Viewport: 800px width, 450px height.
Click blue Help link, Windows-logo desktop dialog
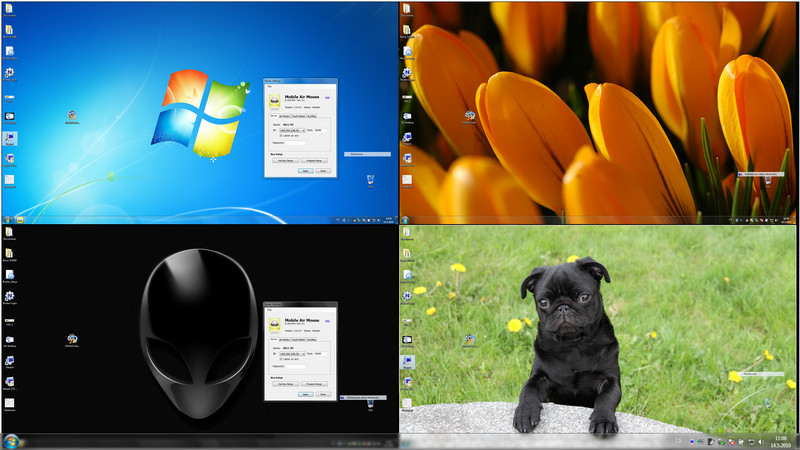pos(327,97)
